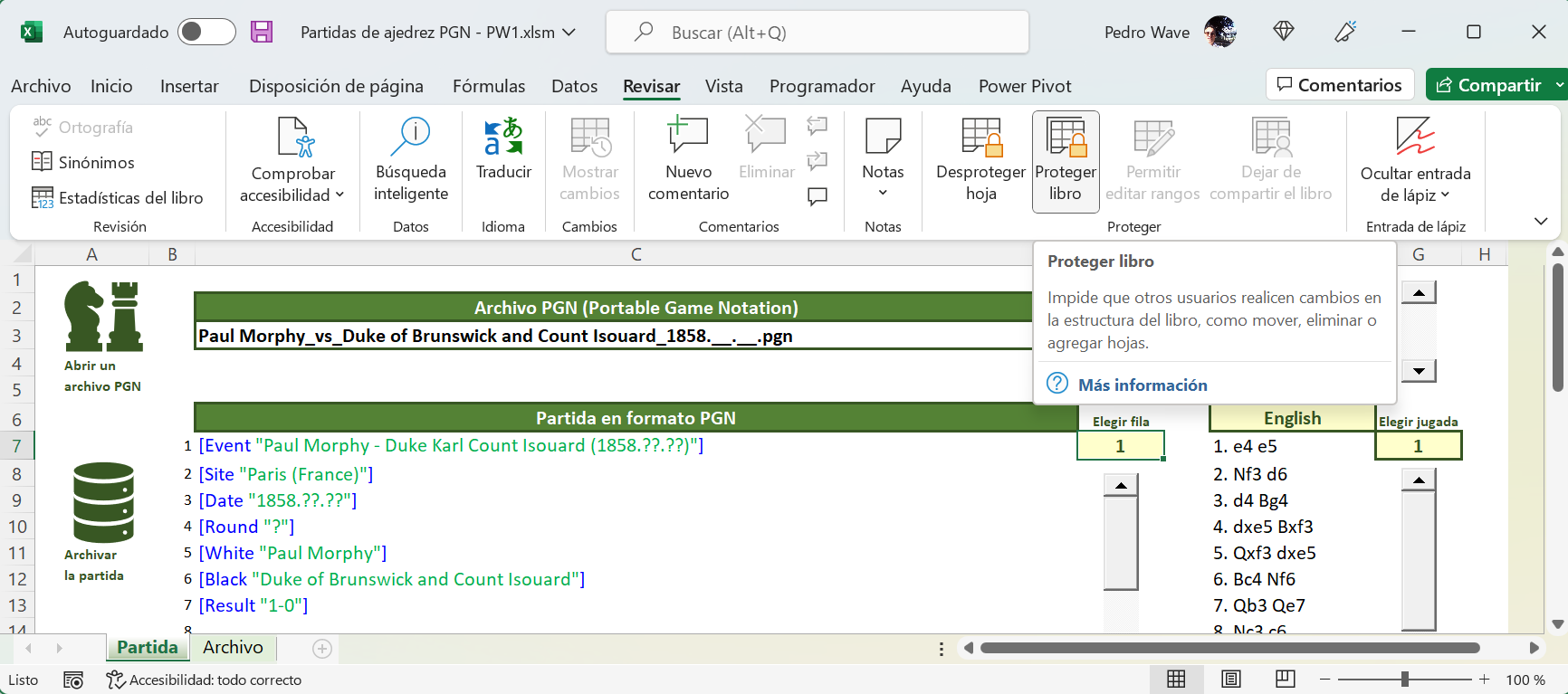Viewport: 1568px width, 694px height.
Task: Switch to Page Layout view icon
Action: (1231, 679)
